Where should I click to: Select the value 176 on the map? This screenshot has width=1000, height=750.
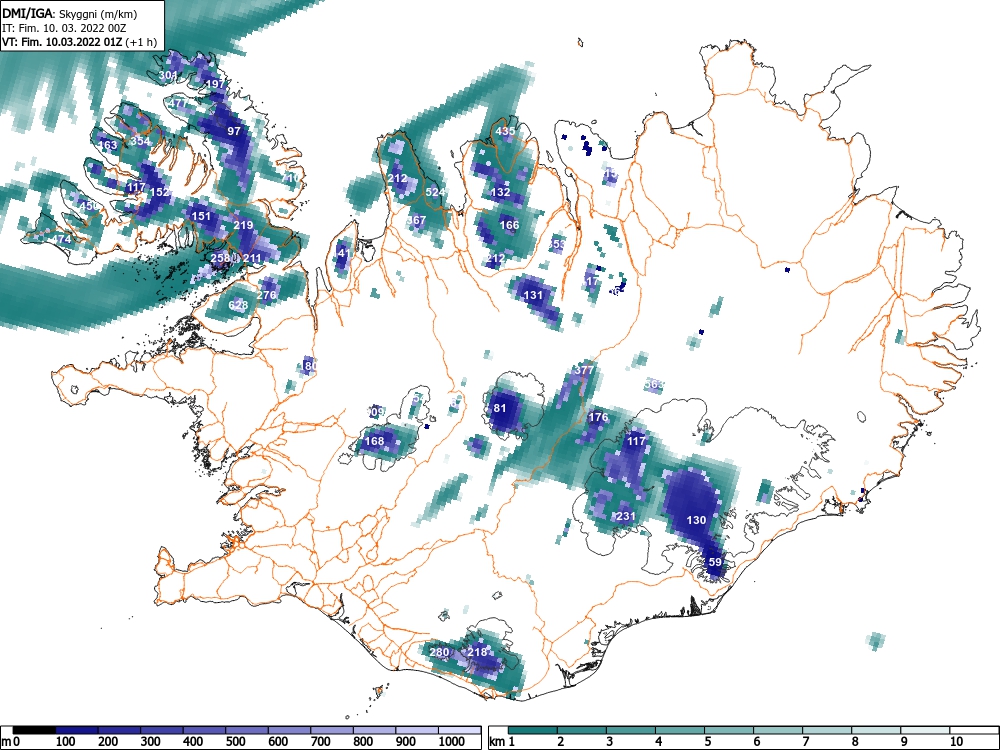coord(598,418)
